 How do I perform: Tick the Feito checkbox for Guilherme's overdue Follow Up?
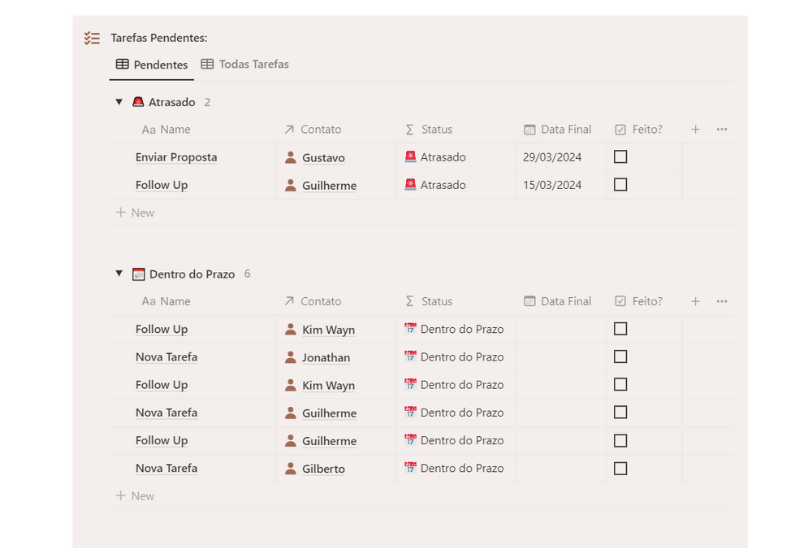620,185
